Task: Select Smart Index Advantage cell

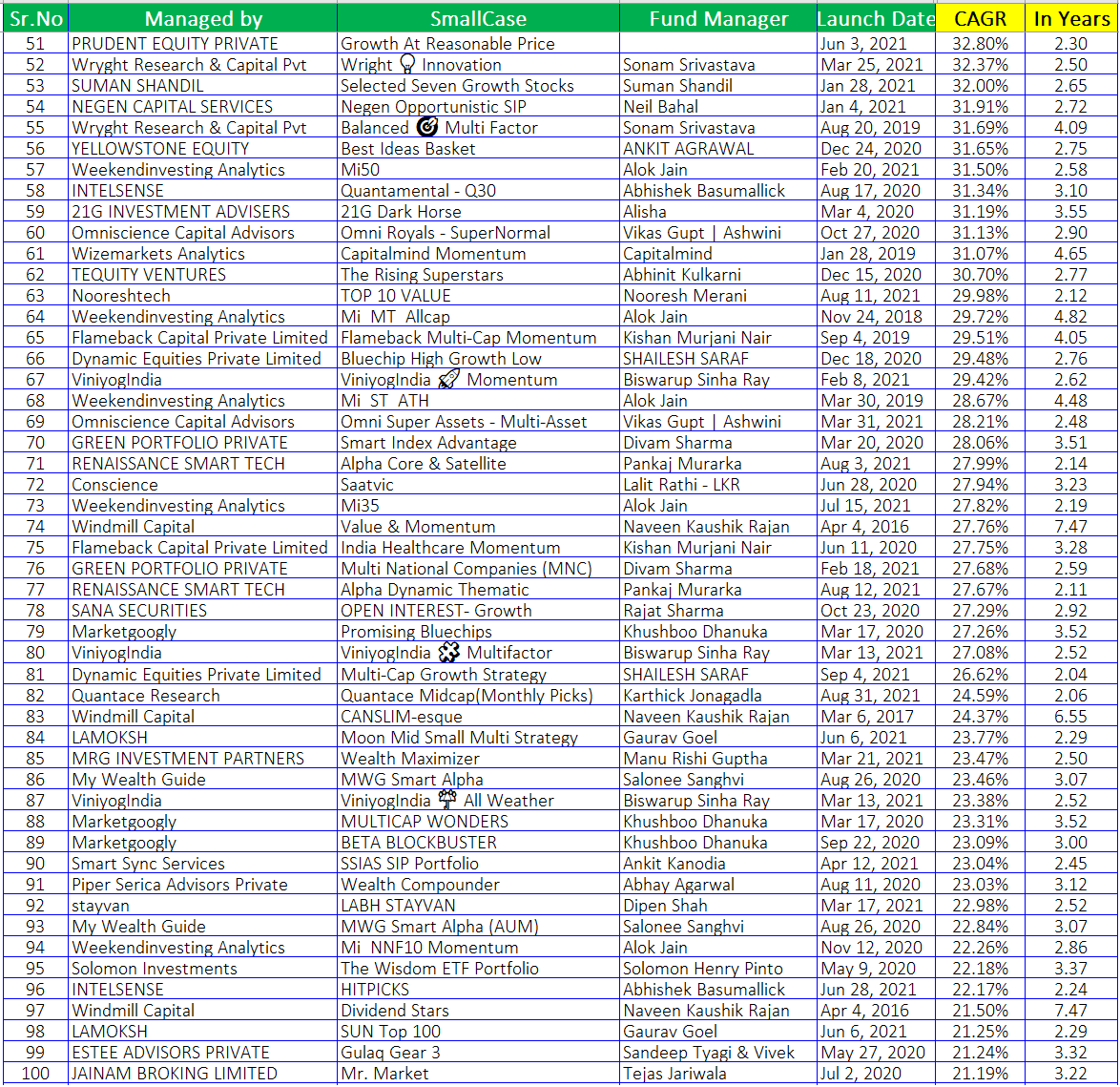Action: point(478,443)
